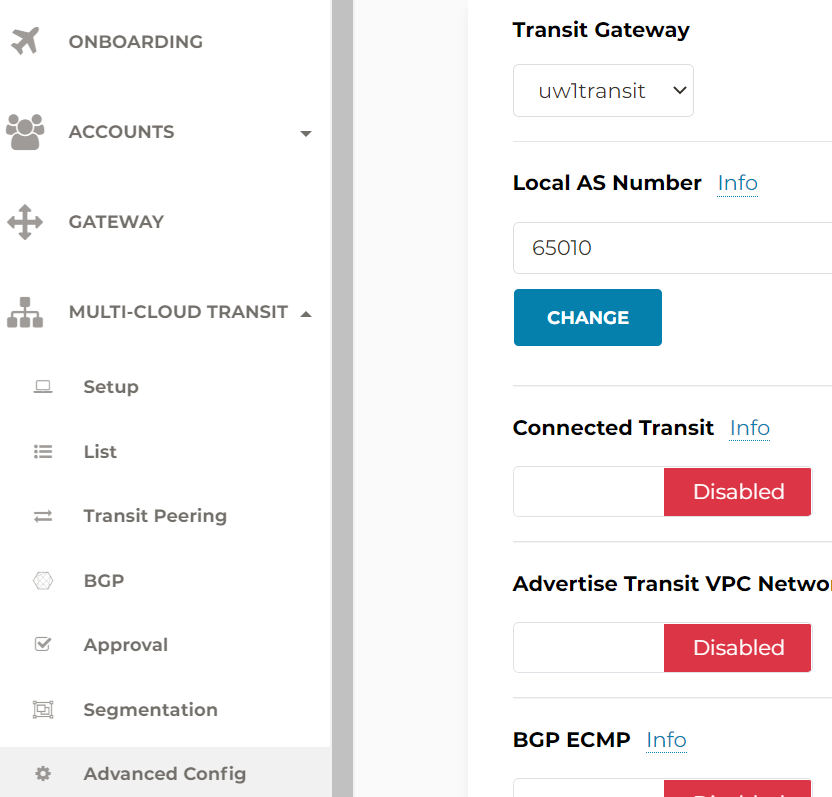Toggle the Connected Transit Disabled switch
The width and height of the screenshot is (832, 797).
coord(662,491)
